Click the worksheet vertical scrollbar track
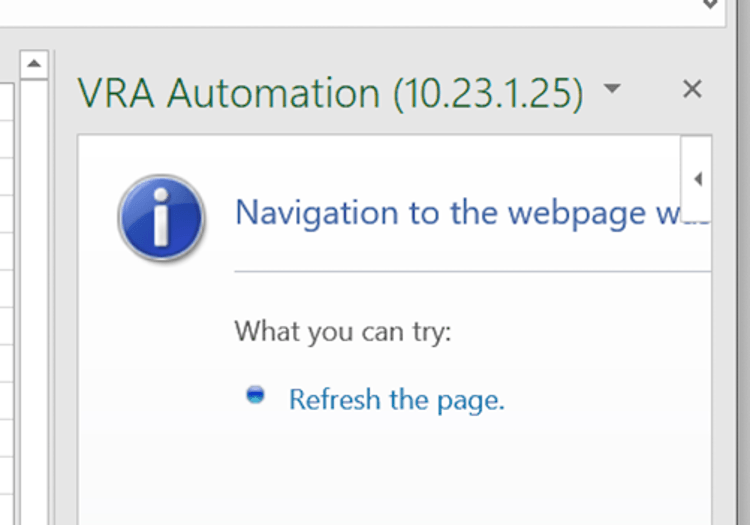Screen dimensions: 750x525 (x=34, y=300)
